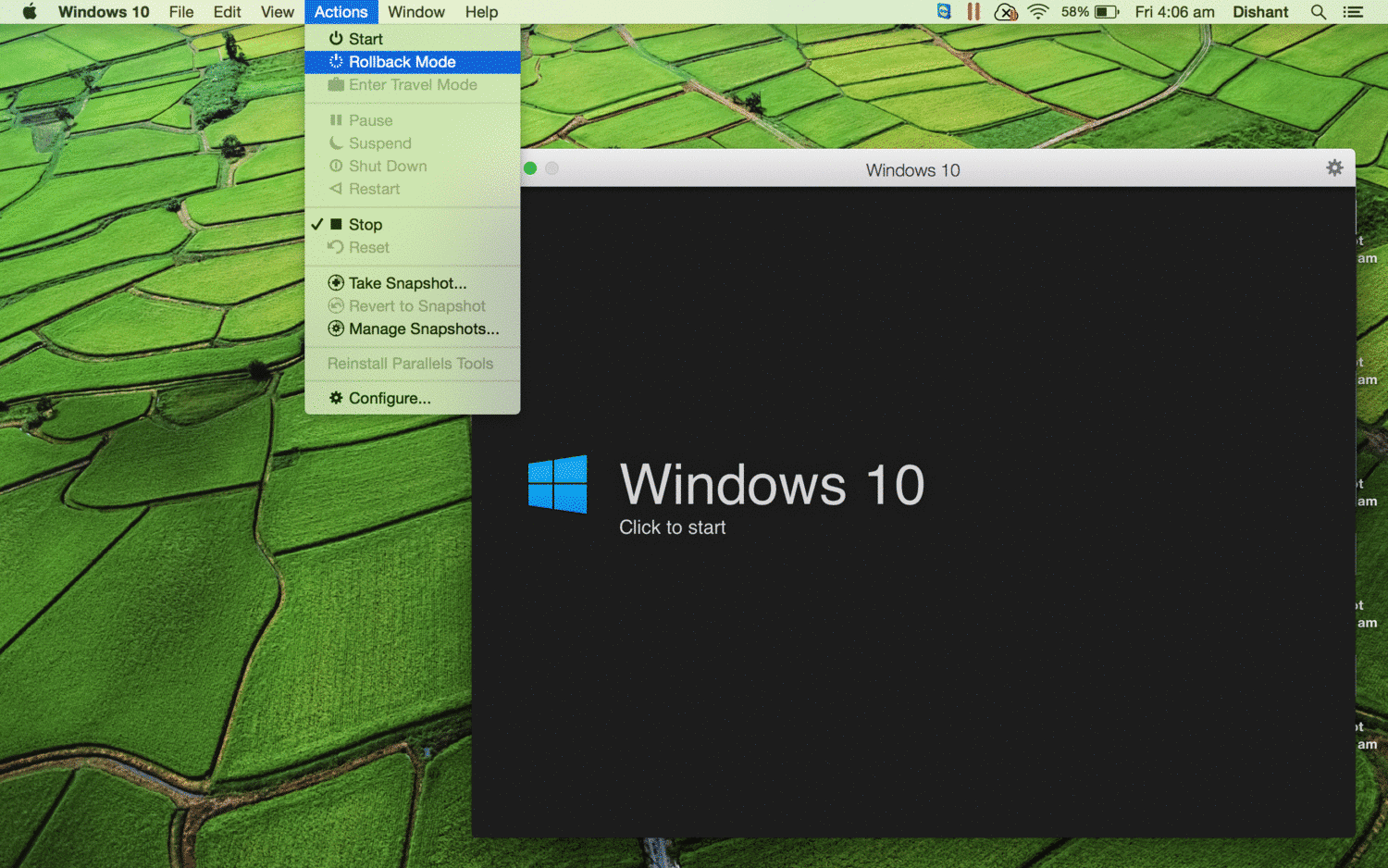1388x868 pixels.
Task: Open the File menu
Action: click(181, 12)
